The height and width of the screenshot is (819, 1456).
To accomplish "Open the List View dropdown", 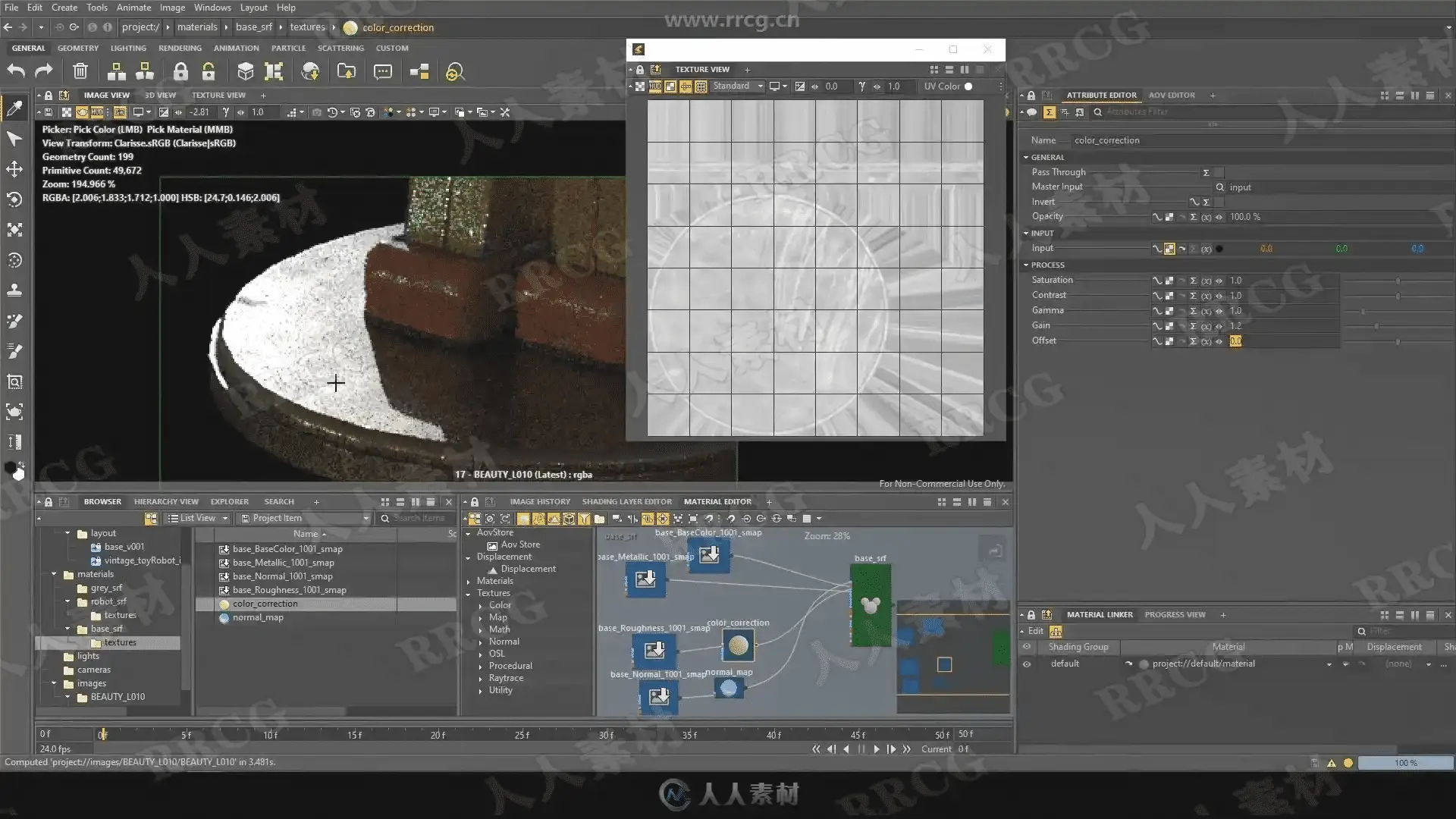I will [198, 518].
